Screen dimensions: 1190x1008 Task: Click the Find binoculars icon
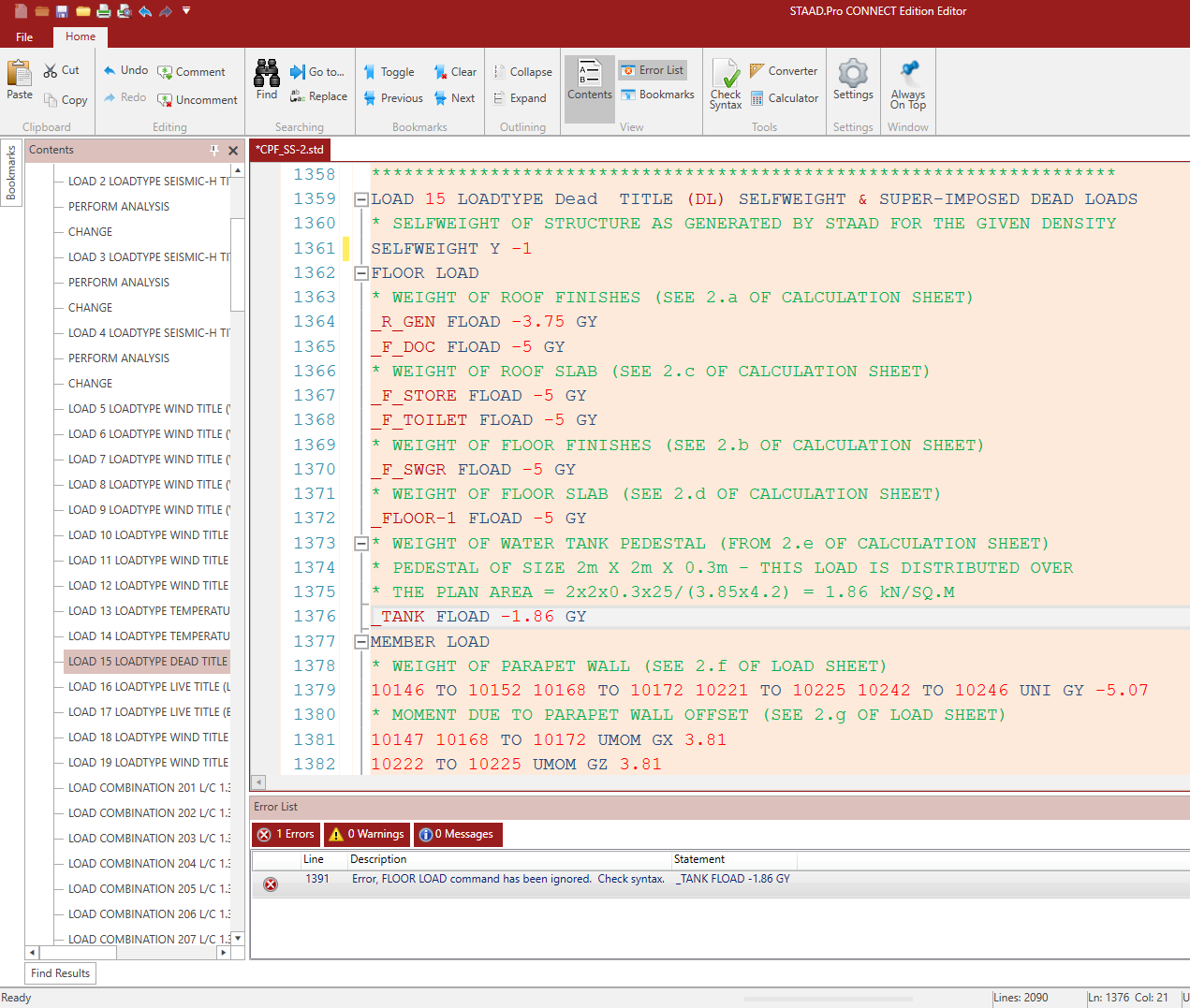point(267,75)
